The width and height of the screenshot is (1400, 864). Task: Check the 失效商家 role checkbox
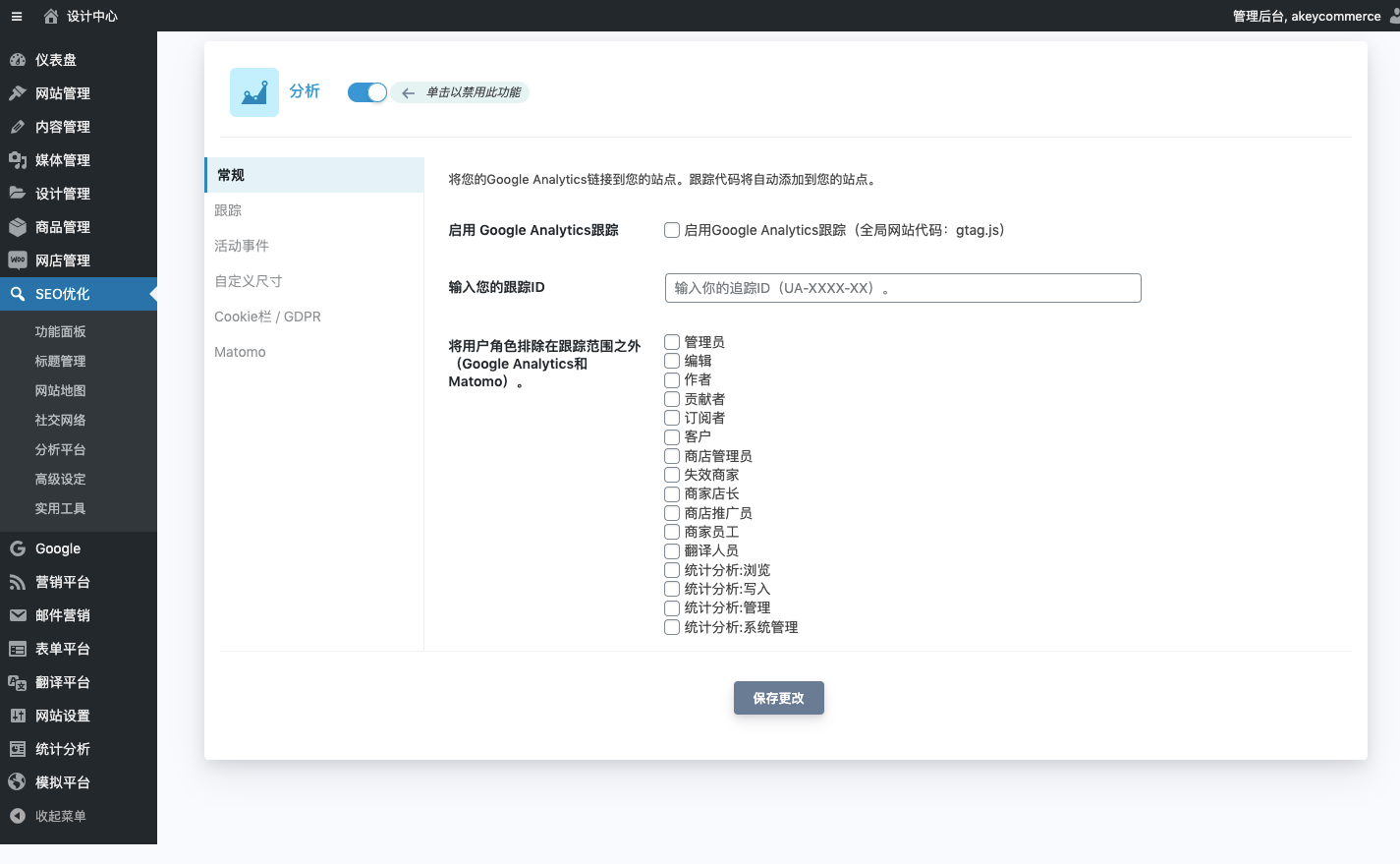click(672, 475)
